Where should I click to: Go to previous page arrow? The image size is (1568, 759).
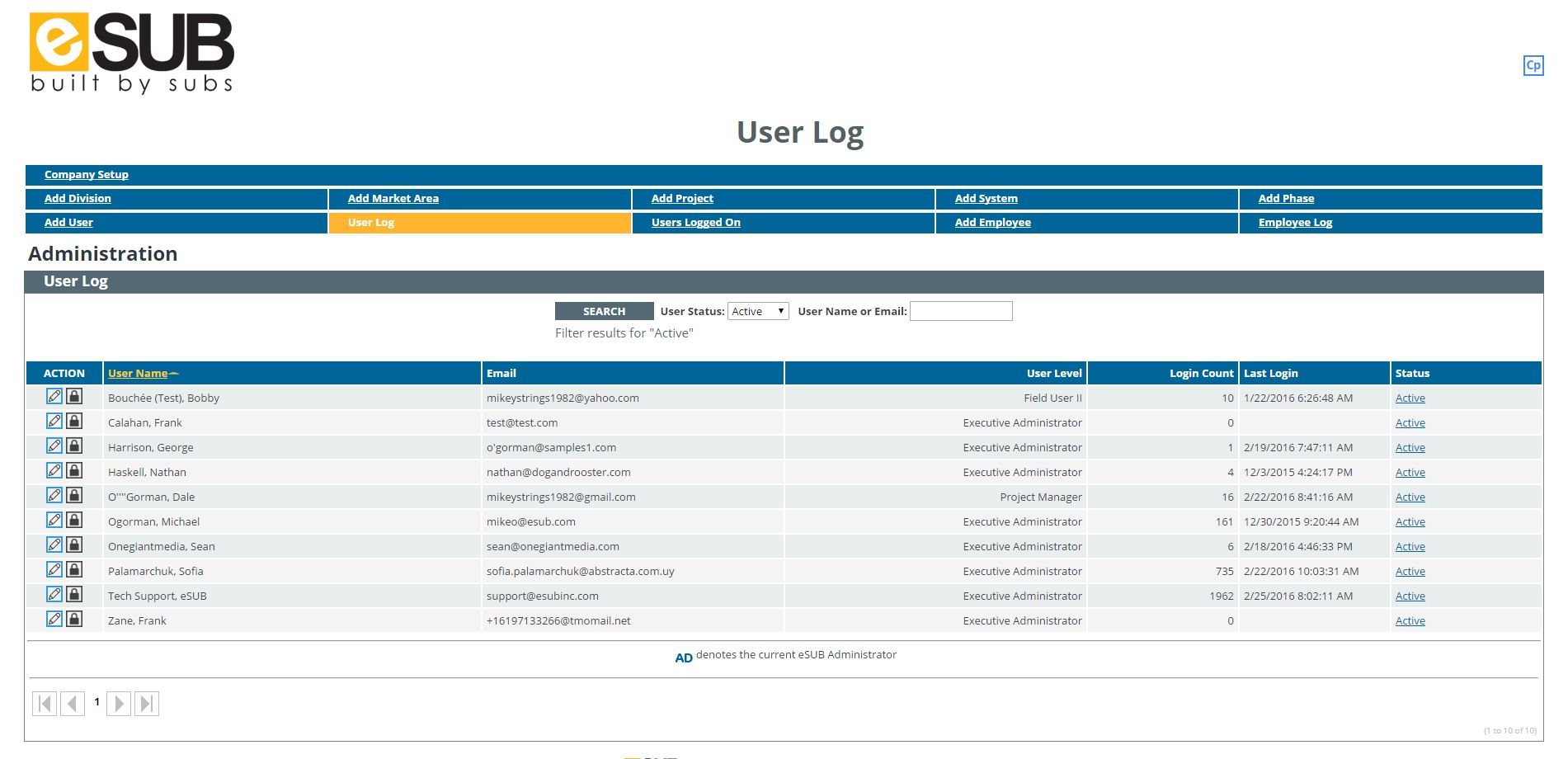click(x=73, y=704)
